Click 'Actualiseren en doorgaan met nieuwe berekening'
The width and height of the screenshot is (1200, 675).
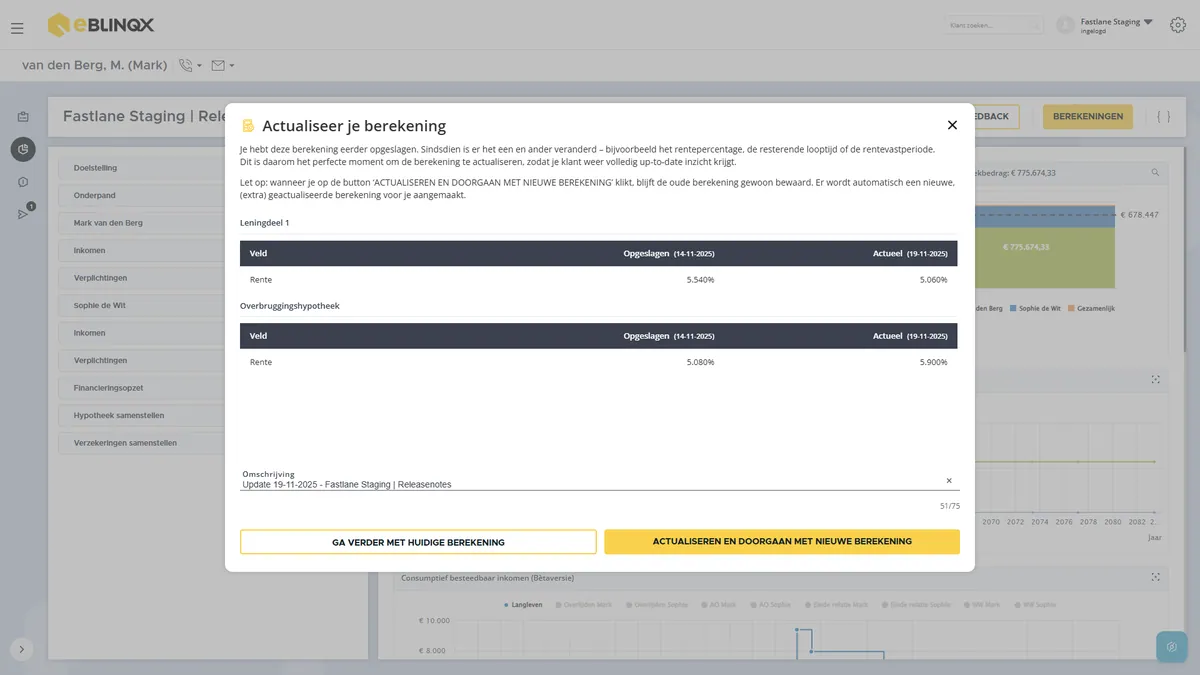(782, 542)
